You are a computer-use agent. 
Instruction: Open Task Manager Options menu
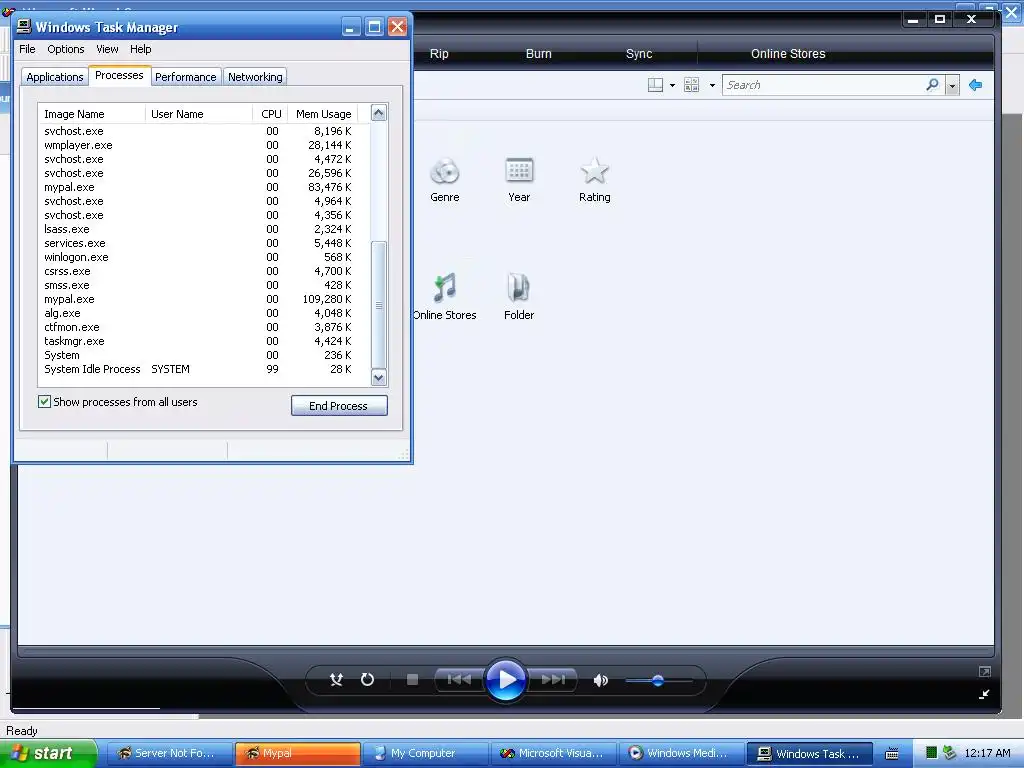[x=65, y=49]
